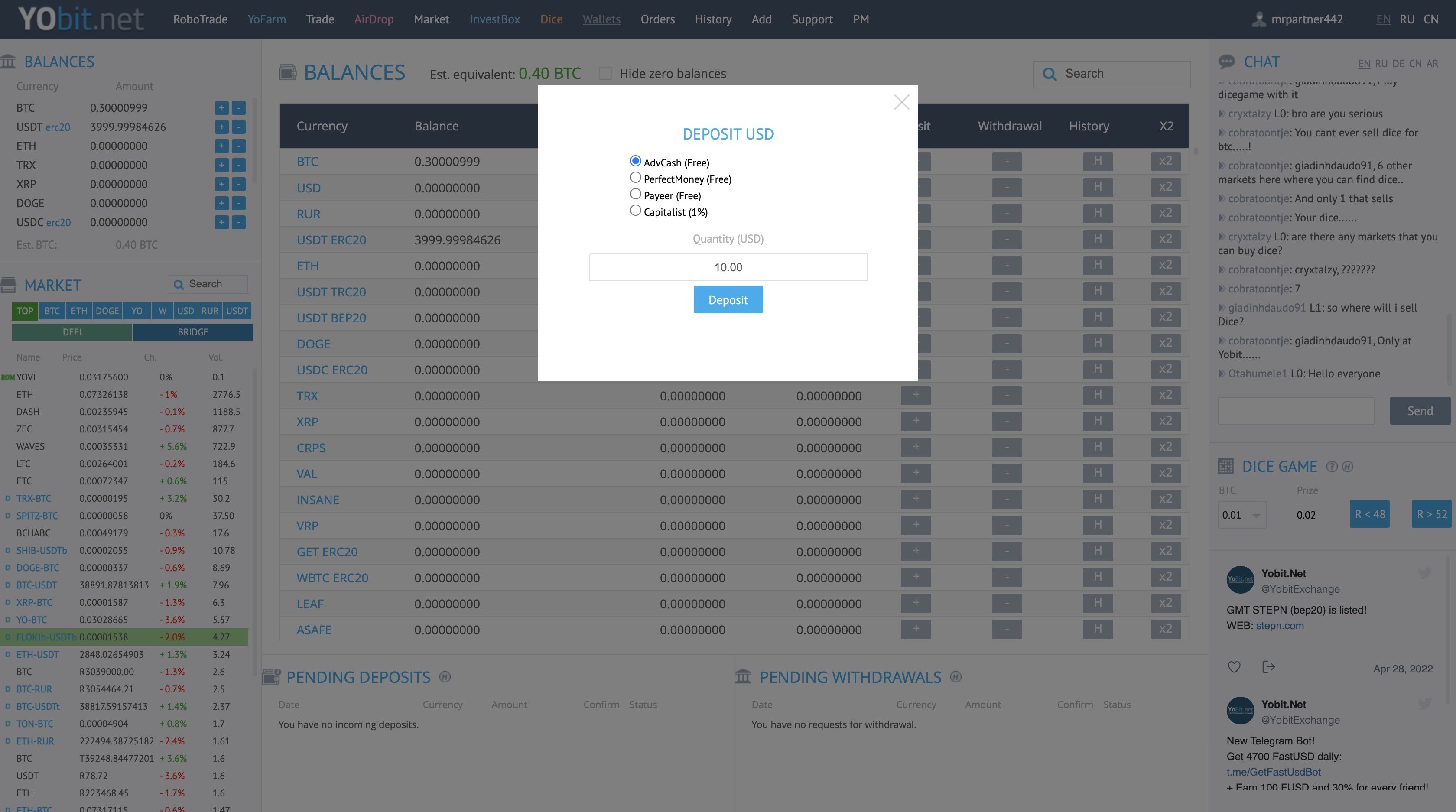Click the minus icon for BTC sidebar balance
The height and width of the screenshot is (812, 1456).
pyautogui.click(x=238, y=108)
